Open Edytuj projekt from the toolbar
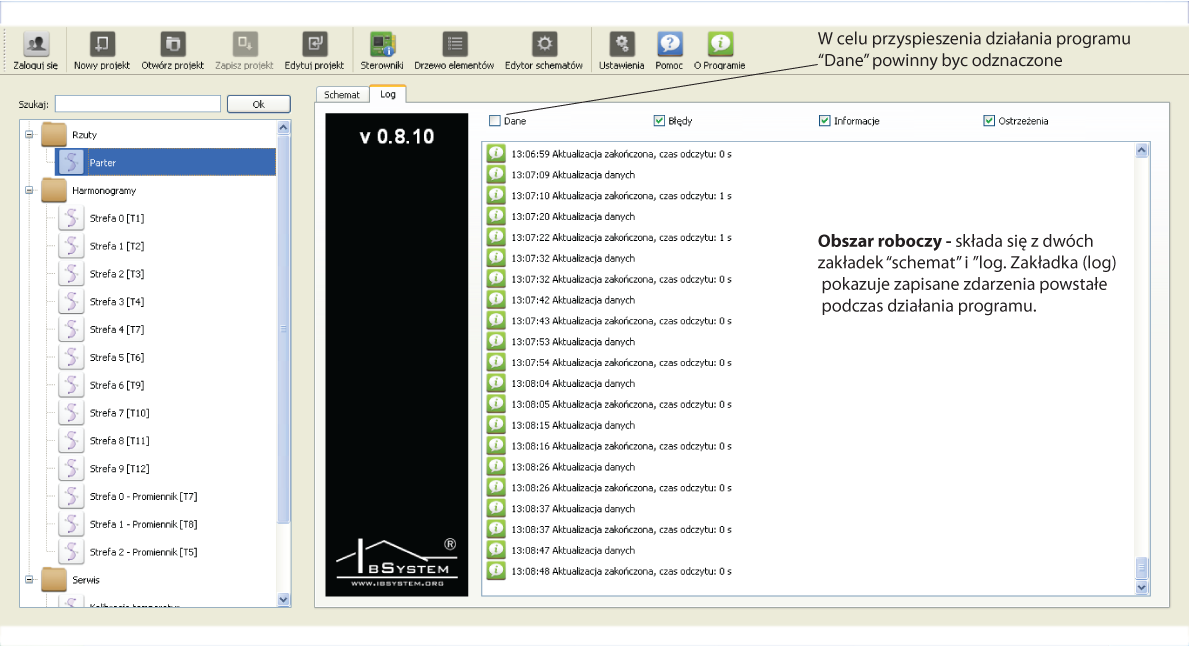This screenshot has width=1189, height=646. [x=314, y=45]
